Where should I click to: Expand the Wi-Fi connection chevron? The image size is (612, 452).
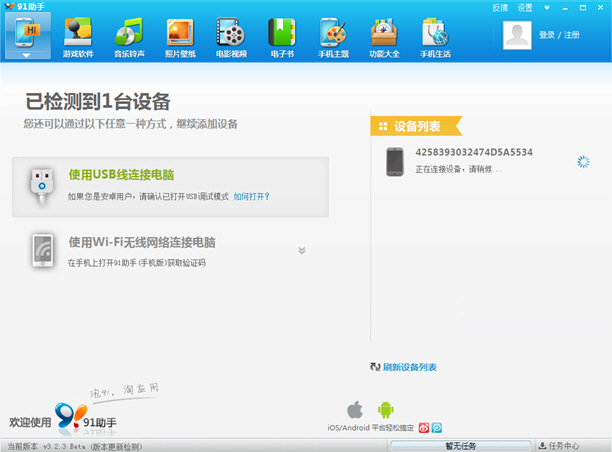pyautogui.click(x=302, y=250)
